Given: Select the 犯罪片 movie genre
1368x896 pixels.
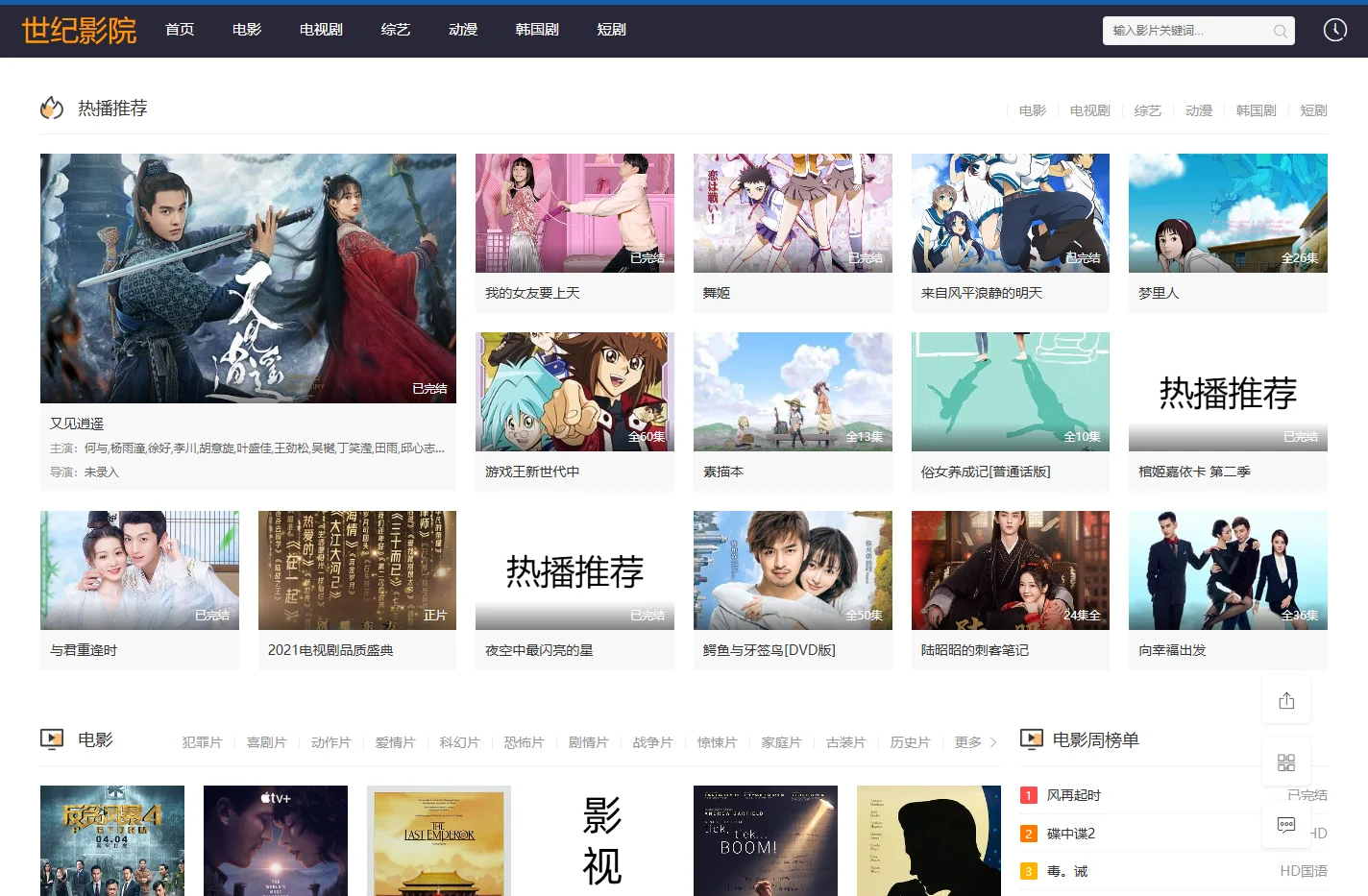Looking at the screenshot, I should point(202,742).
